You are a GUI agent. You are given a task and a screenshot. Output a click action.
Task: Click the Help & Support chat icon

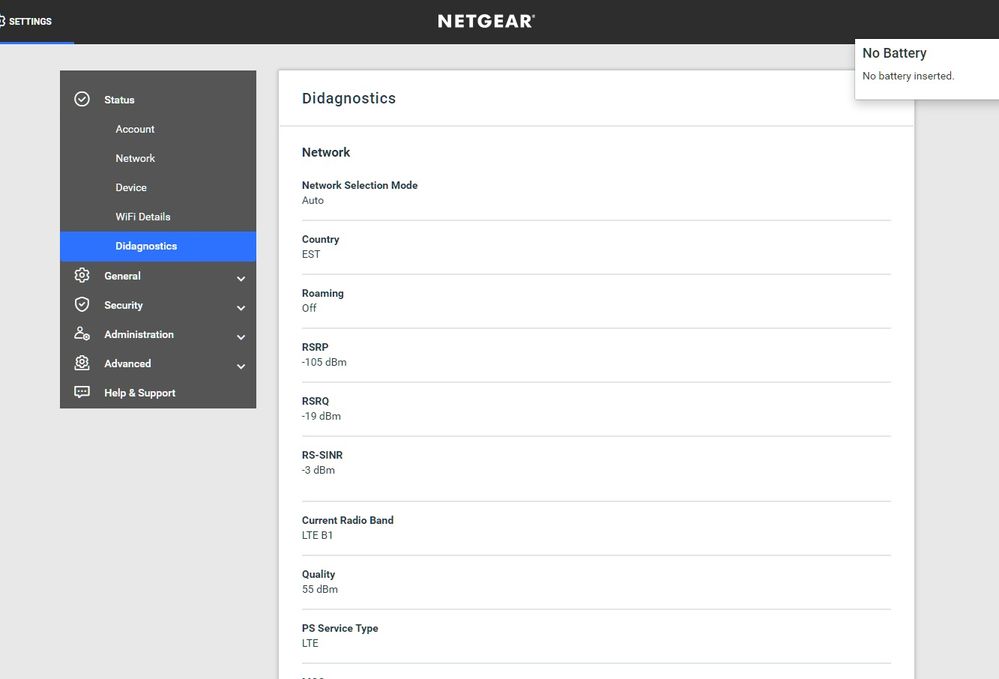[x=82, y=393]
